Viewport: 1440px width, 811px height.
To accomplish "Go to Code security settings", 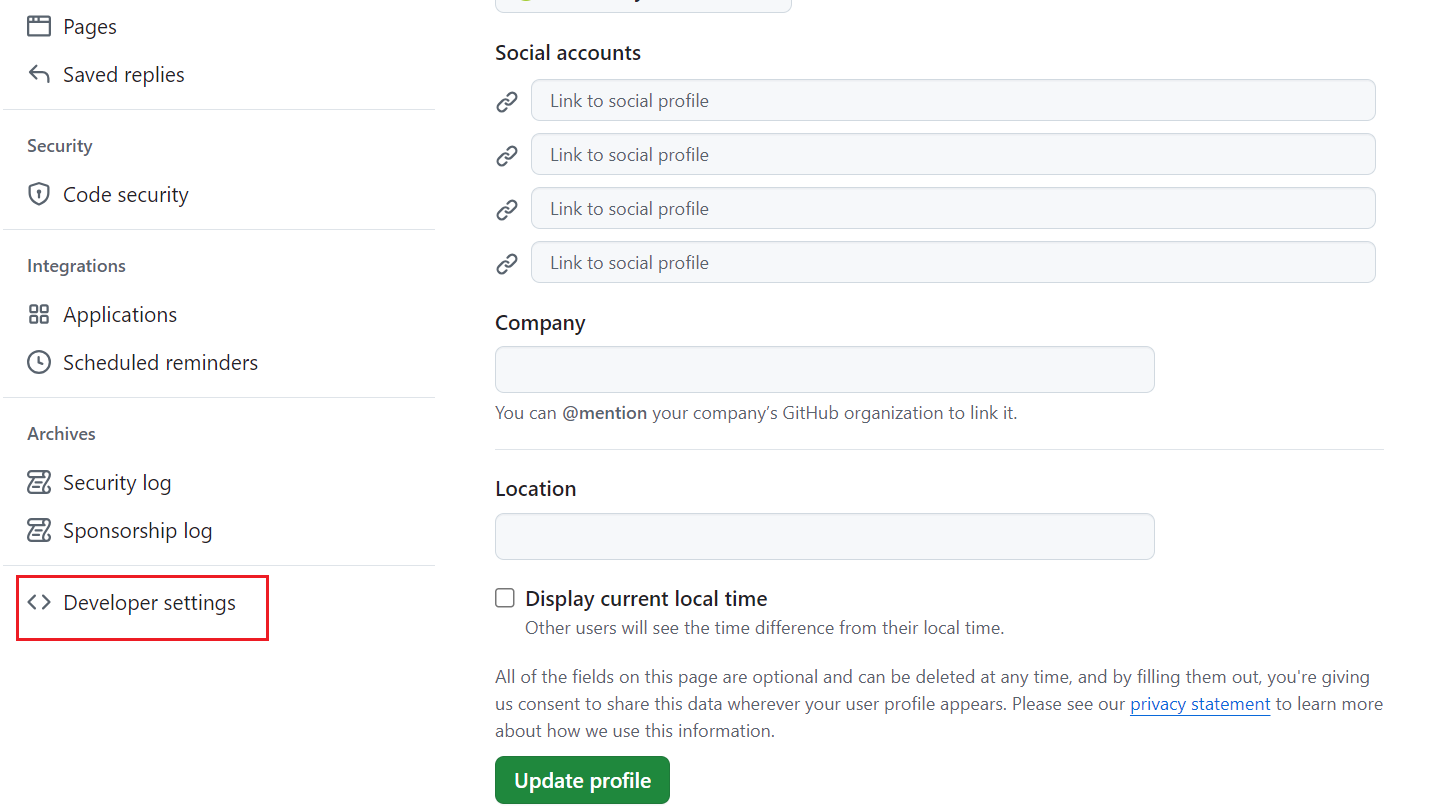I will click(125, 195).
